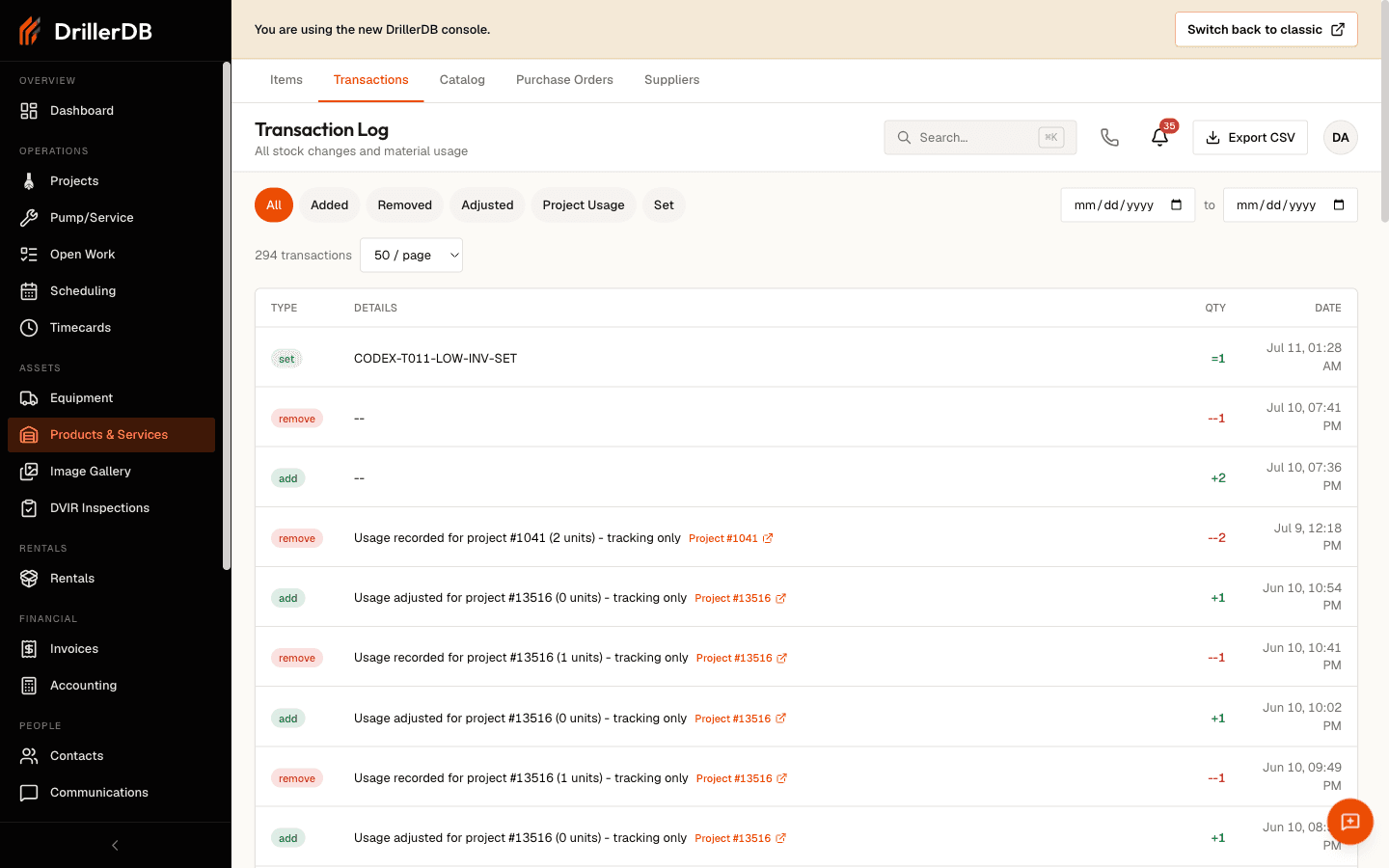Click the phone icon in header
1389x868 pixels.
pyautogui.click(x=1110, y=138)
